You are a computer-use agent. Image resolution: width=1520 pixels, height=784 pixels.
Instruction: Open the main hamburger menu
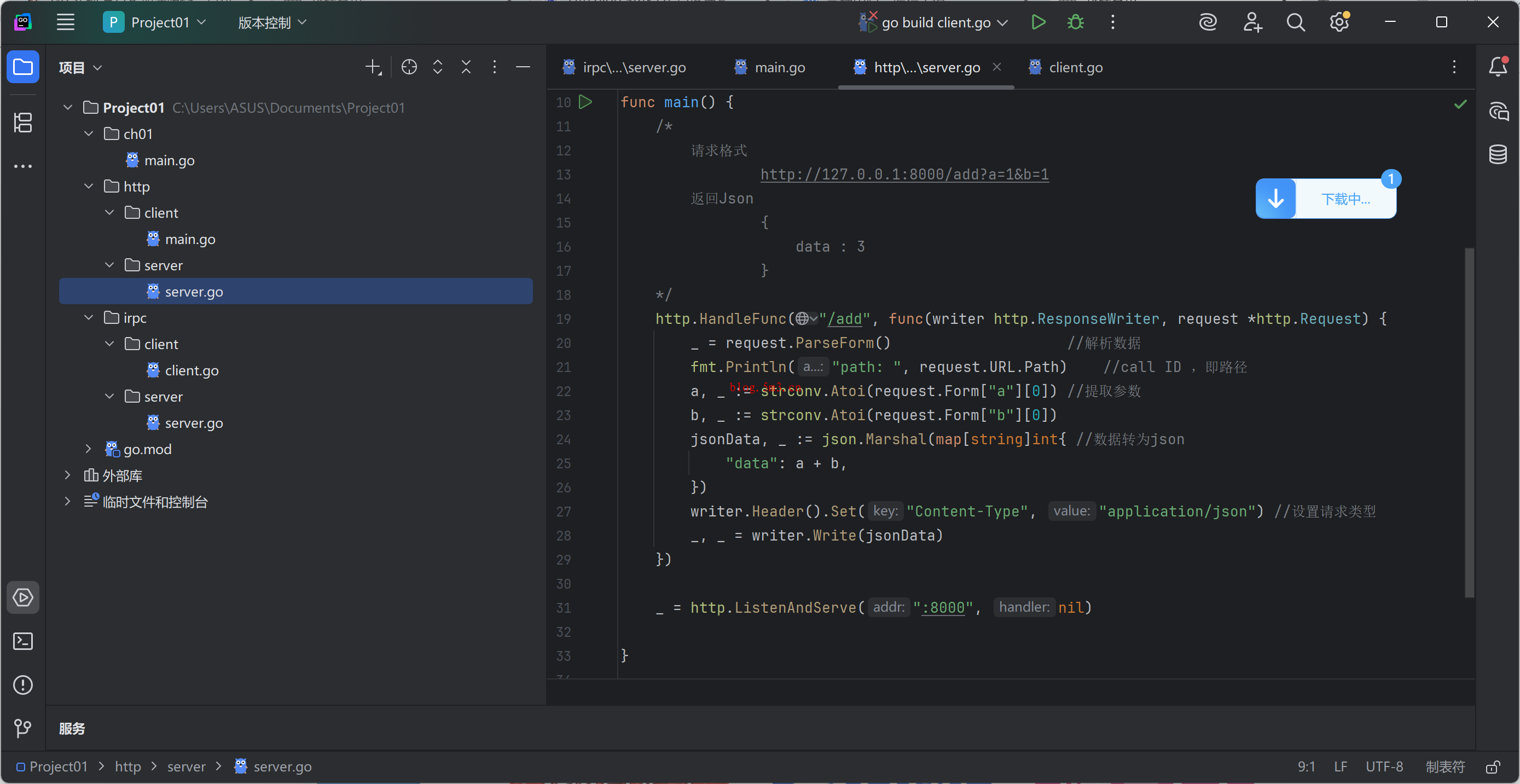66,22
